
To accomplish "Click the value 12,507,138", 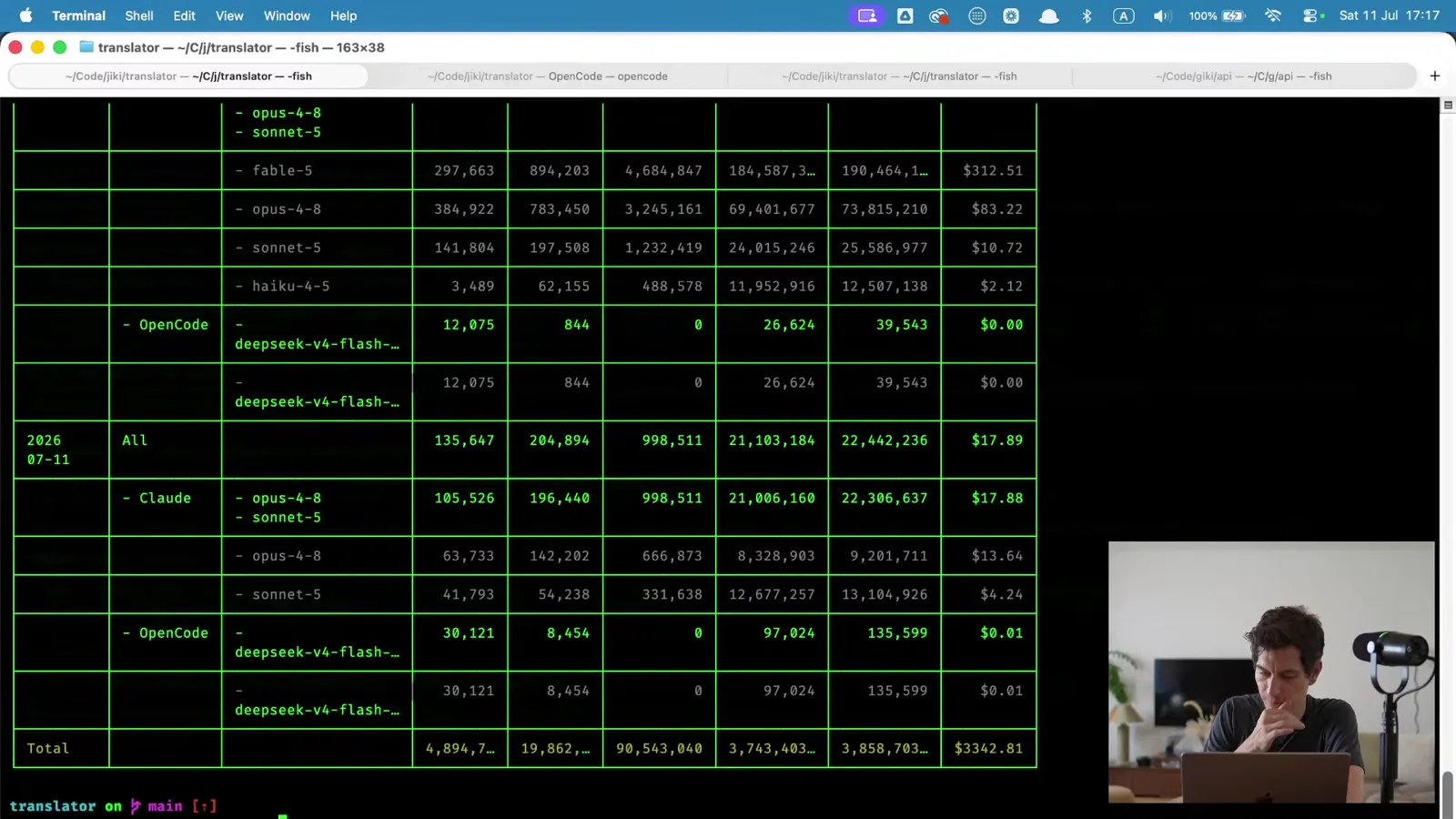I will pos(885,287).
